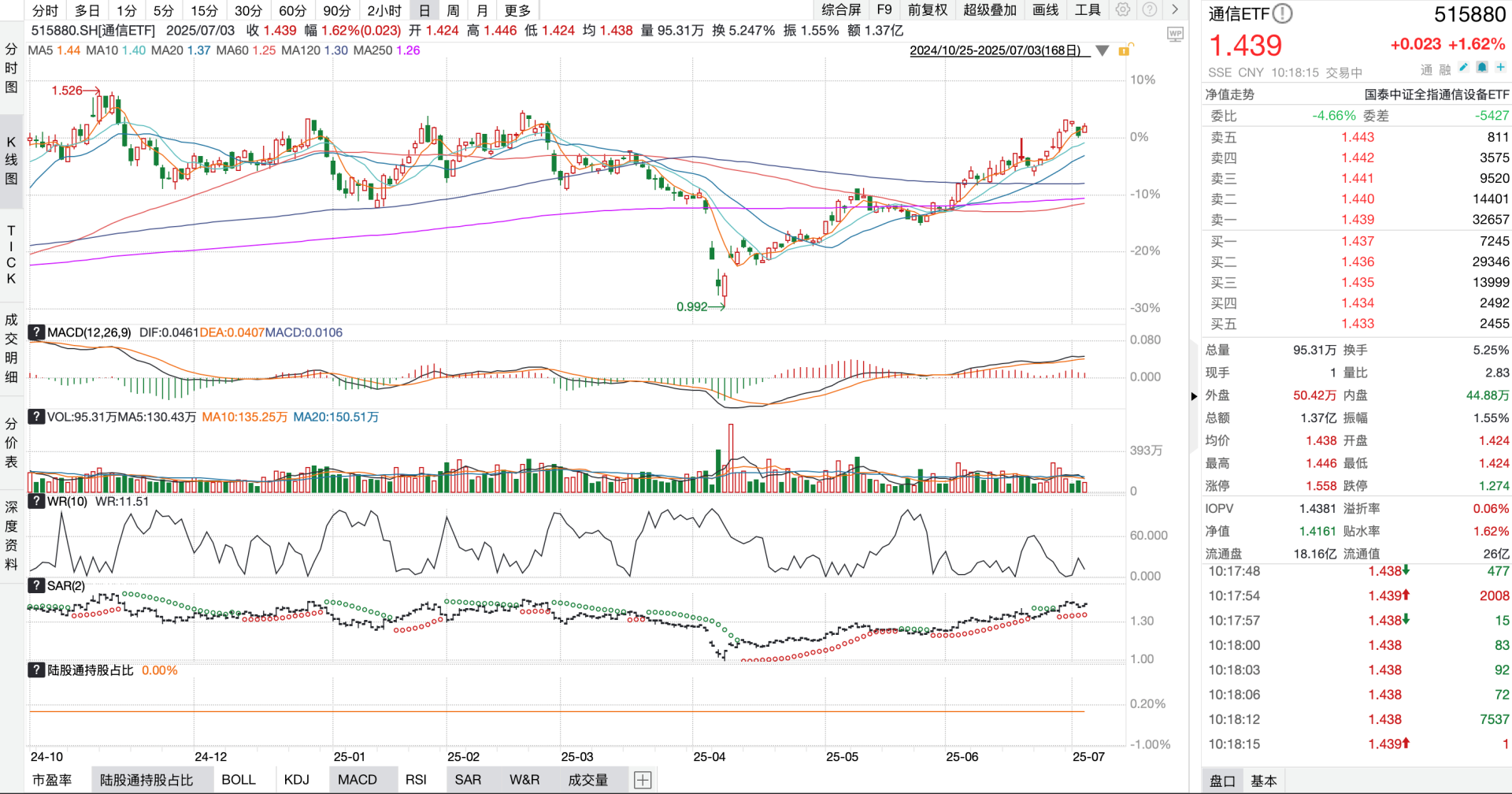1512x794 pixels.
Task: Switch to the KDJ indicator tab
Action: point(297,780)
